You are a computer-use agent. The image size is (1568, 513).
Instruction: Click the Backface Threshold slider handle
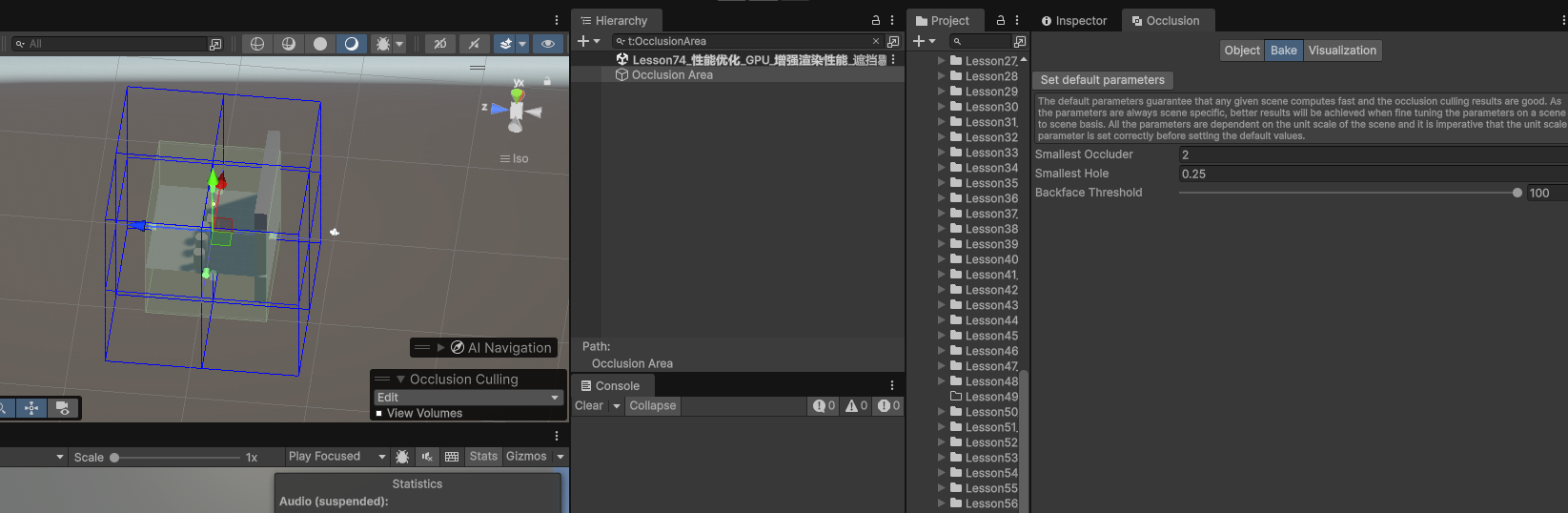pyautogui.click(x=1517, y=193)
